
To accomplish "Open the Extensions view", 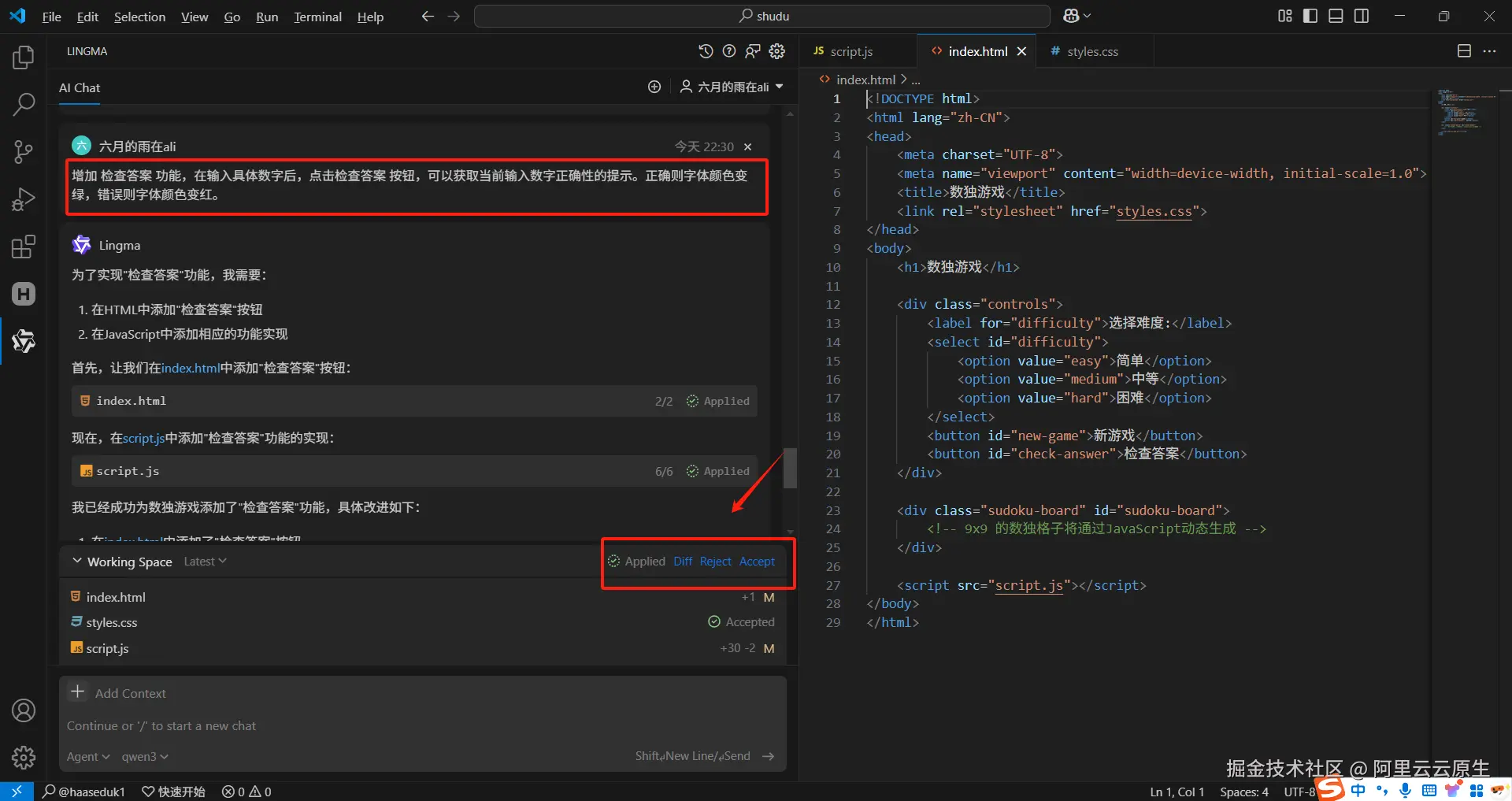I will tap(24, 247).
